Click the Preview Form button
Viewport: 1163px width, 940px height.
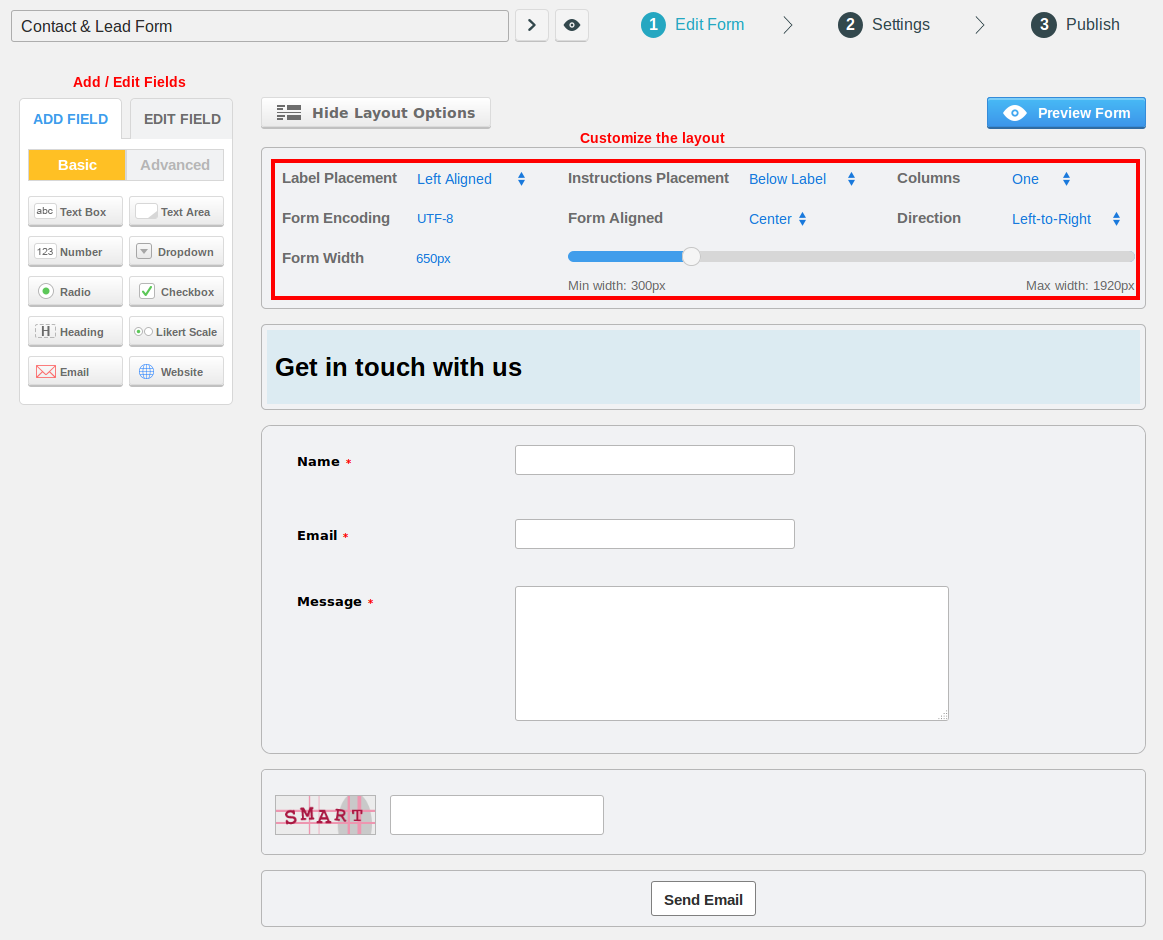(1065, 113)
